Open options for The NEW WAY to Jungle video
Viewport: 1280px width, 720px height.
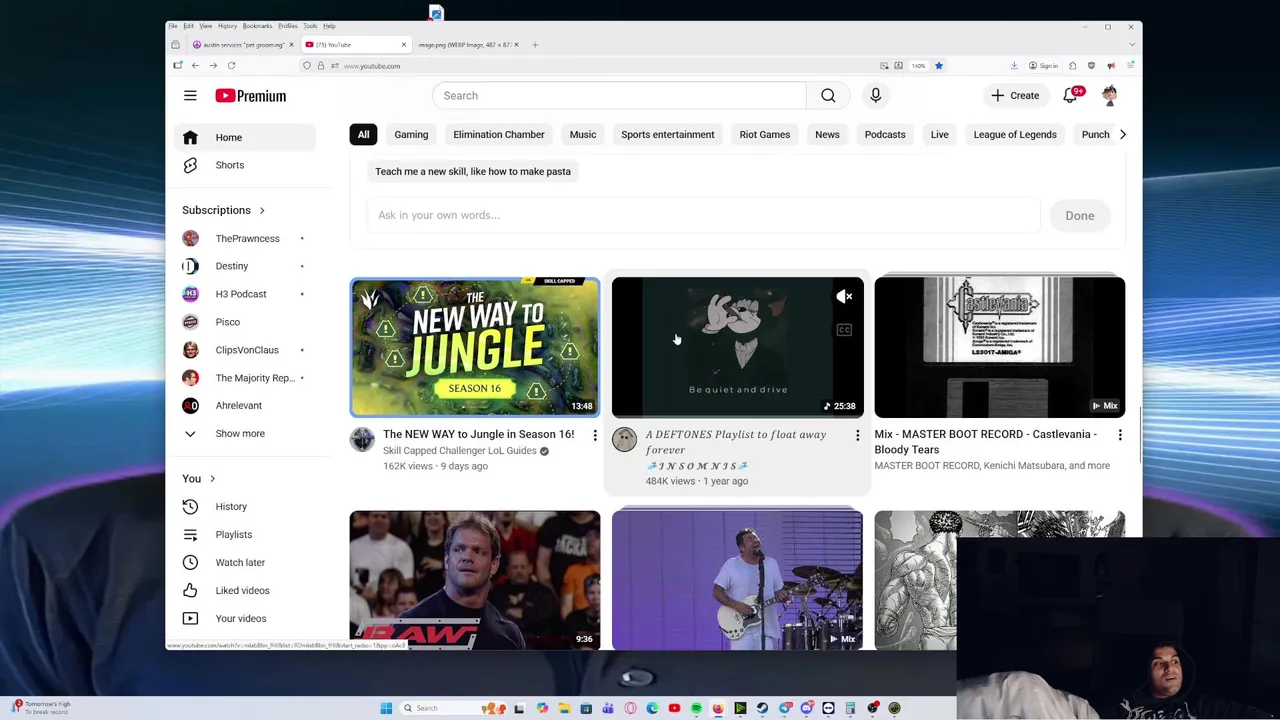pyautogui.click(x=595, y=435)
